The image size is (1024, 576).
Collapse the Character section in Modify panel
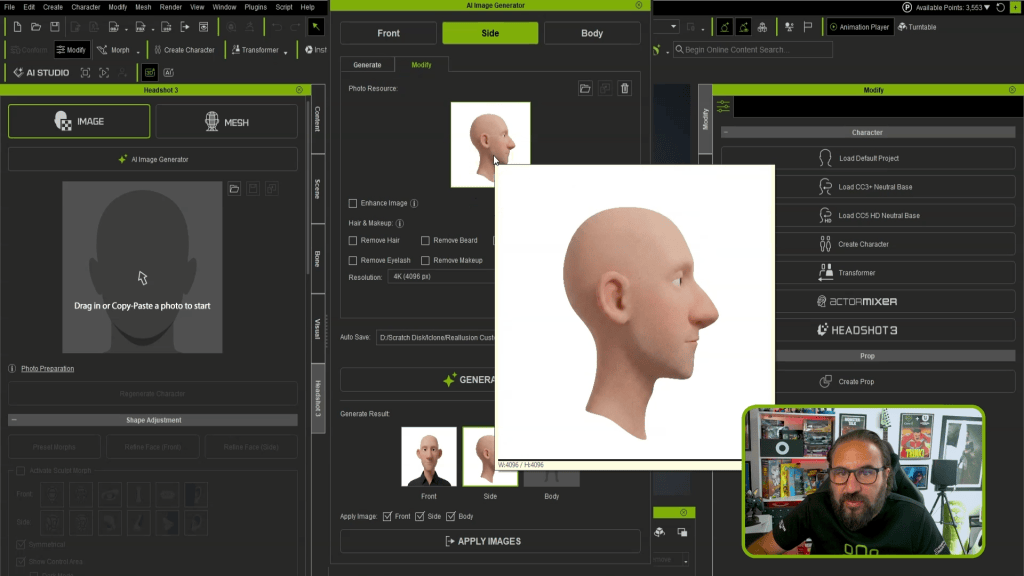tap(726, 132)
